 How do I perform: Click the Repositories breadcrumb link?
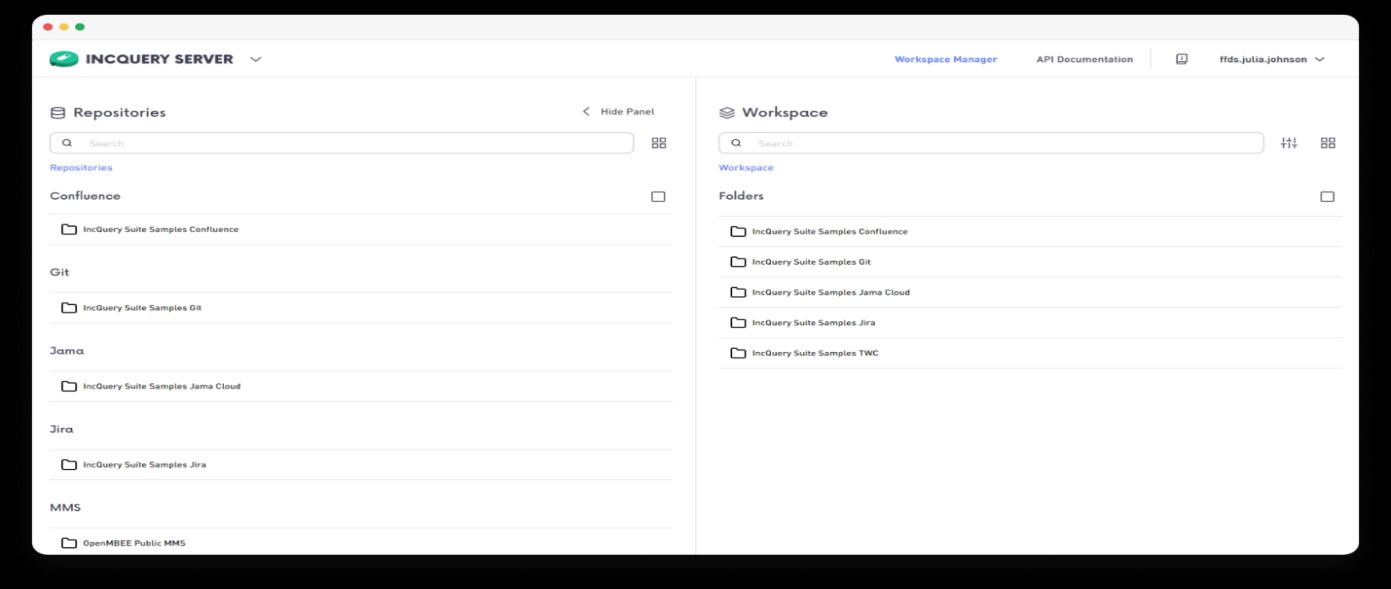(81, 168)
